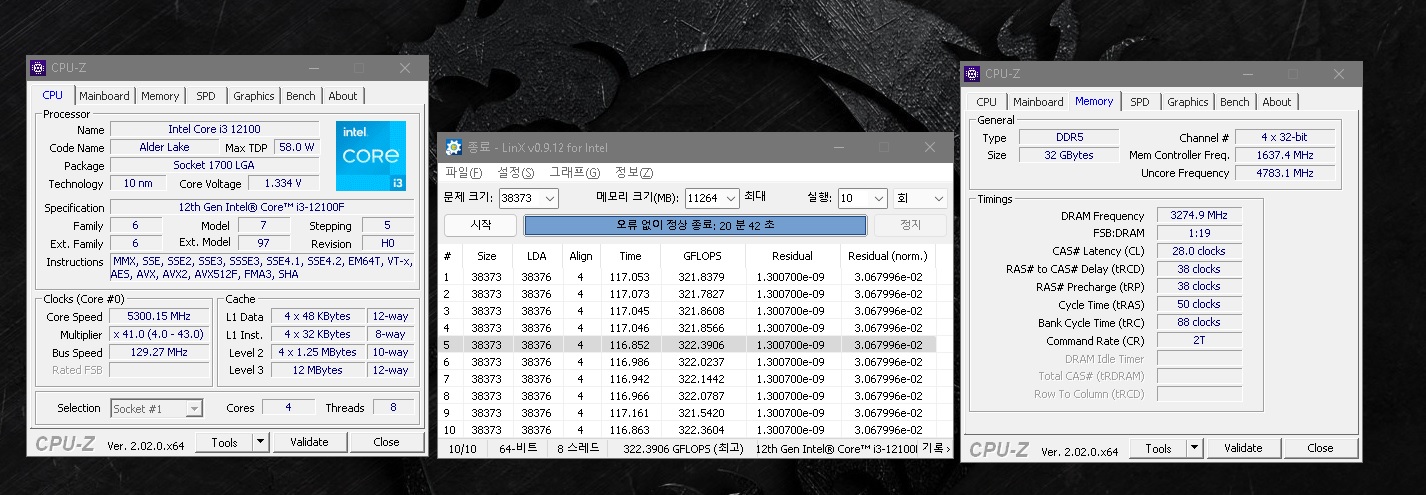Click the Multiplier value x 41.0

(159, 334)
